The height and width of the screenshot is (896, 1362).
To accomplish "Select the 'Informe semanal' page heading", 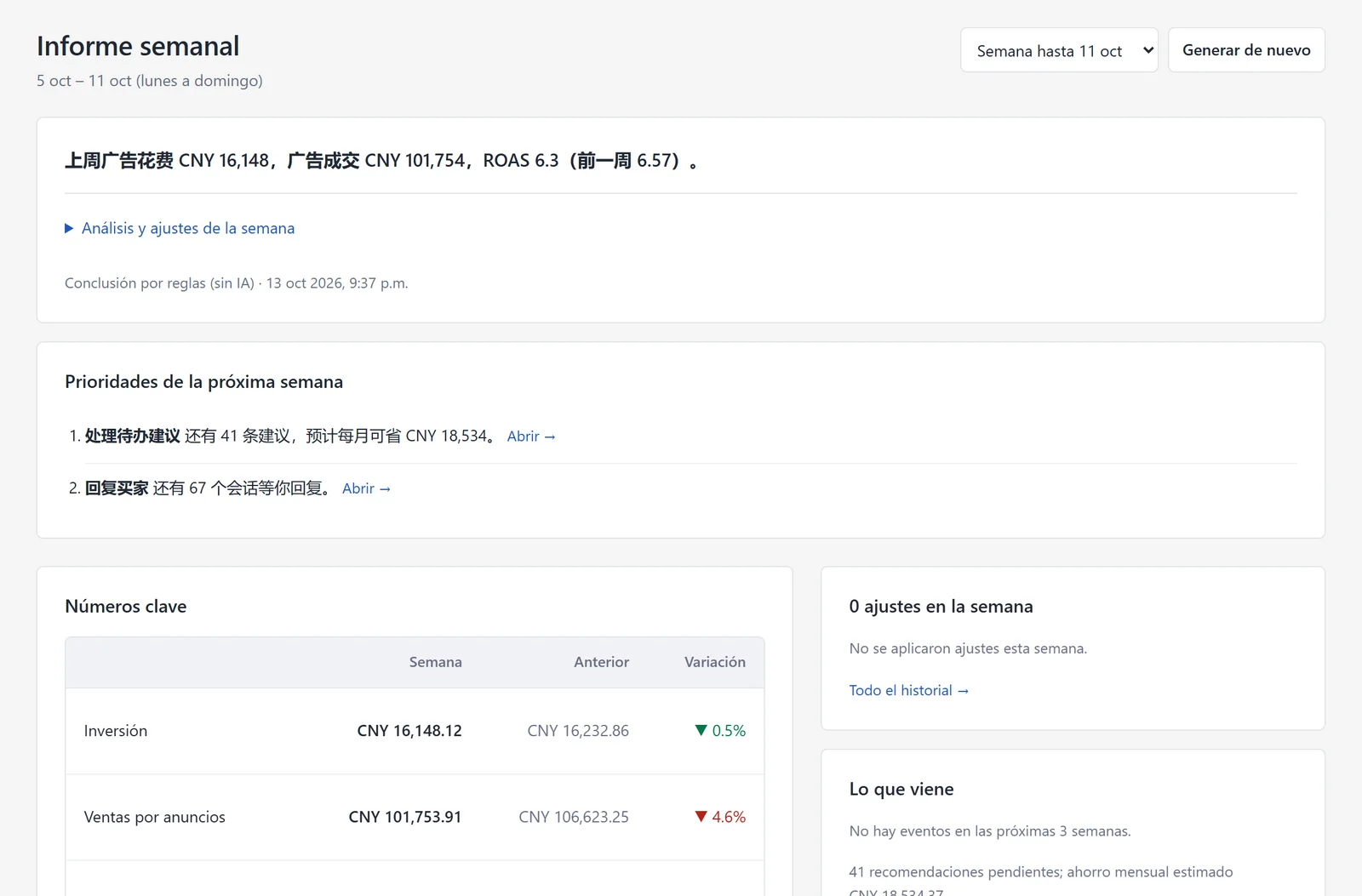I will coord(138,46).
